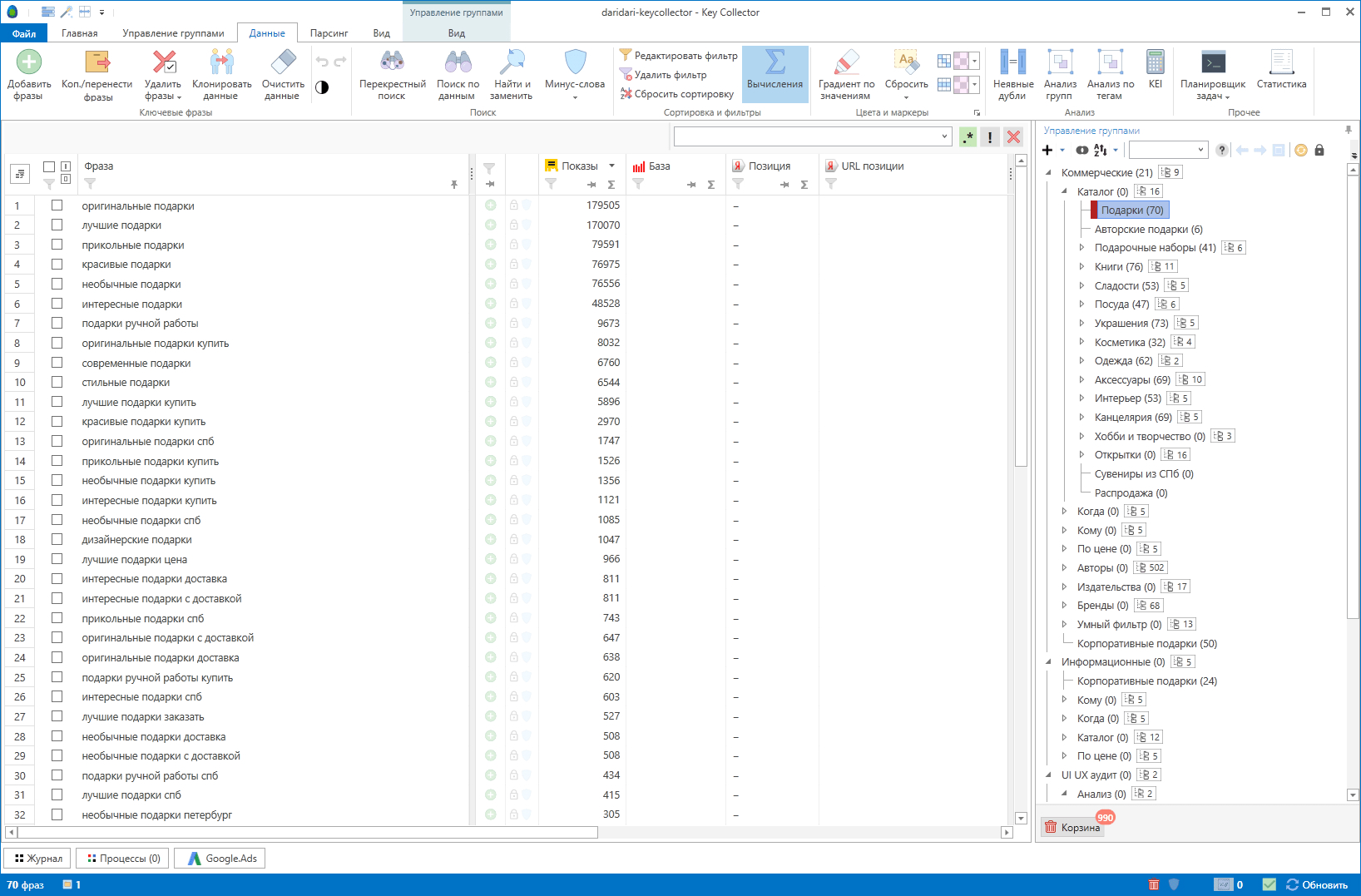Expand the 'Книги (76)' tree group

pyautogui.click(x=1081, y=267)
